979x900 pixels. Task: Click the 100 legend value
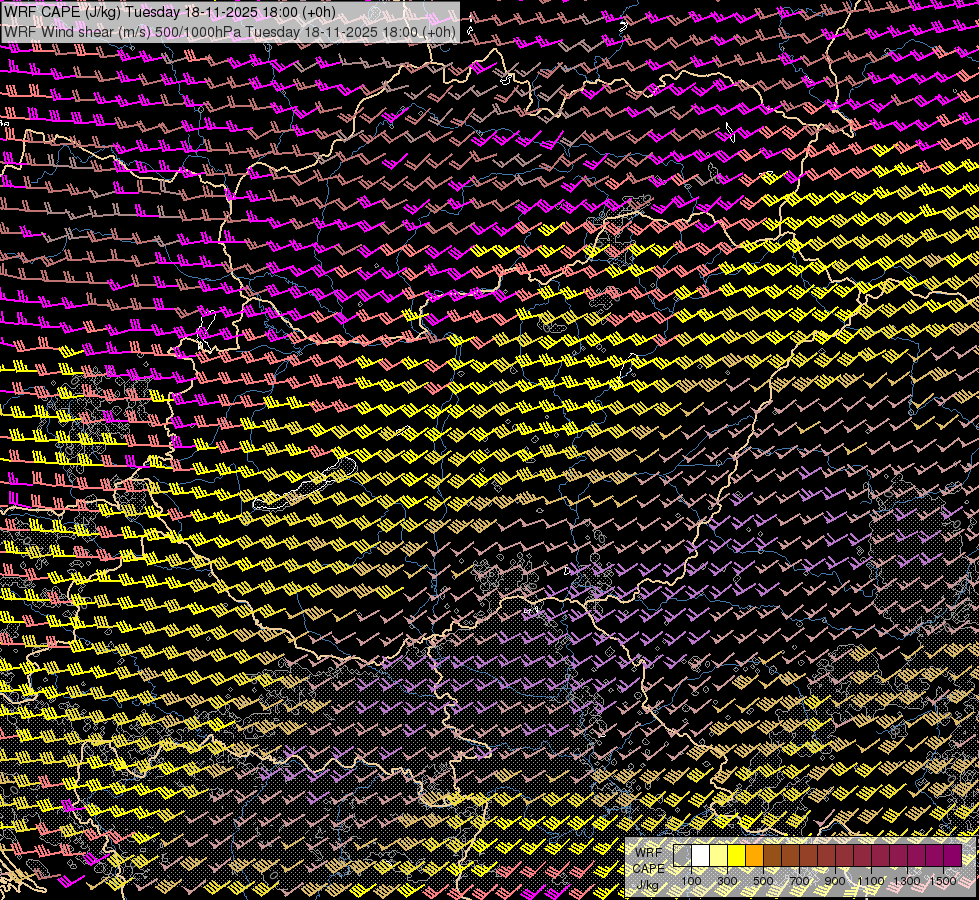(691, 881)
